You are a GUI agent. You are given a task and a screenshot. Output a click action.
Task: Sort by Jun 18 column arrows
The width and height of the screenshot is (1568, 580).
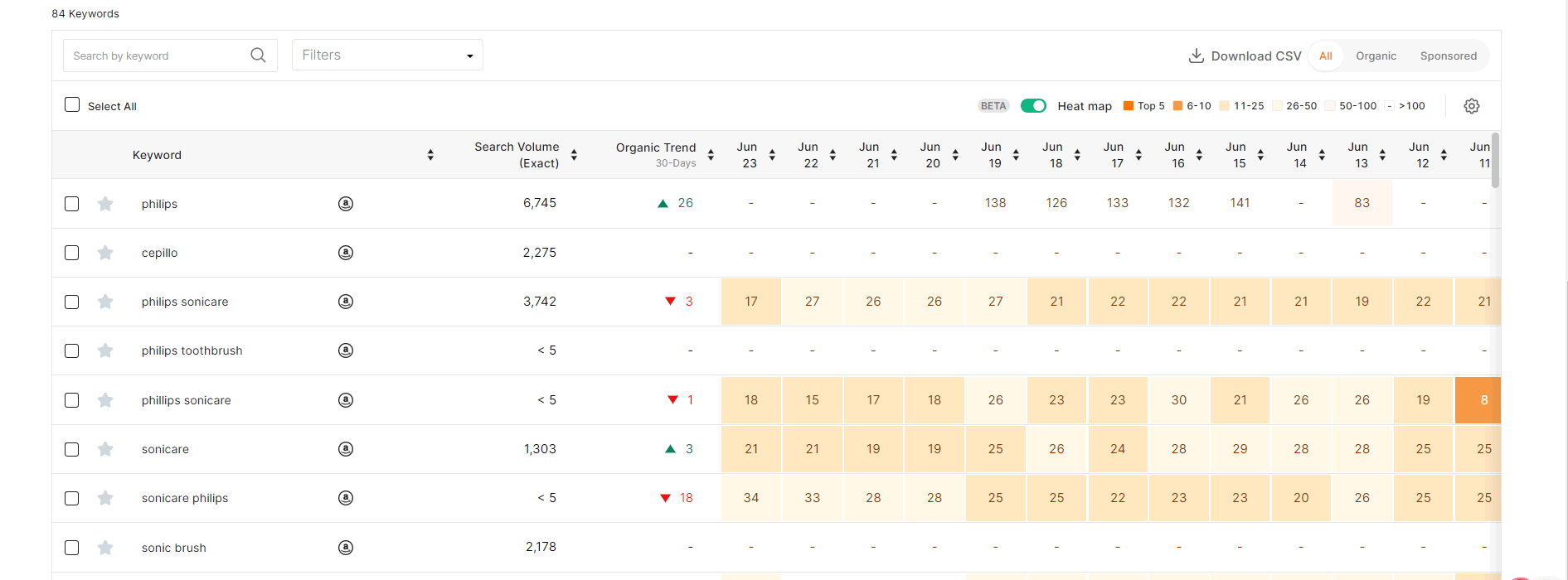point(1077,155)
